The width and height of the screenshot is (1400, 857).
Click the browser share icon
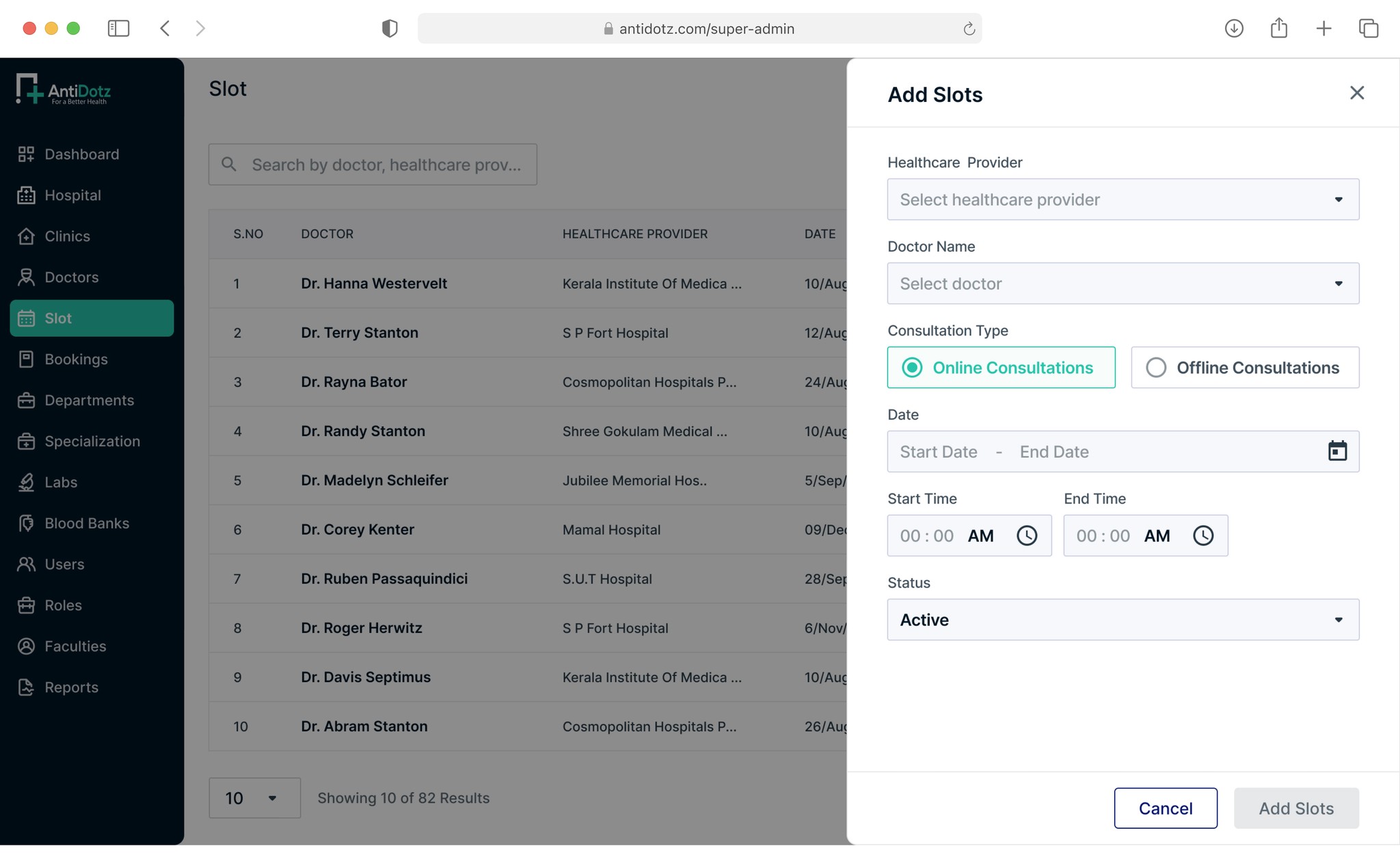pyautogui.click(x=1278, y=28)
